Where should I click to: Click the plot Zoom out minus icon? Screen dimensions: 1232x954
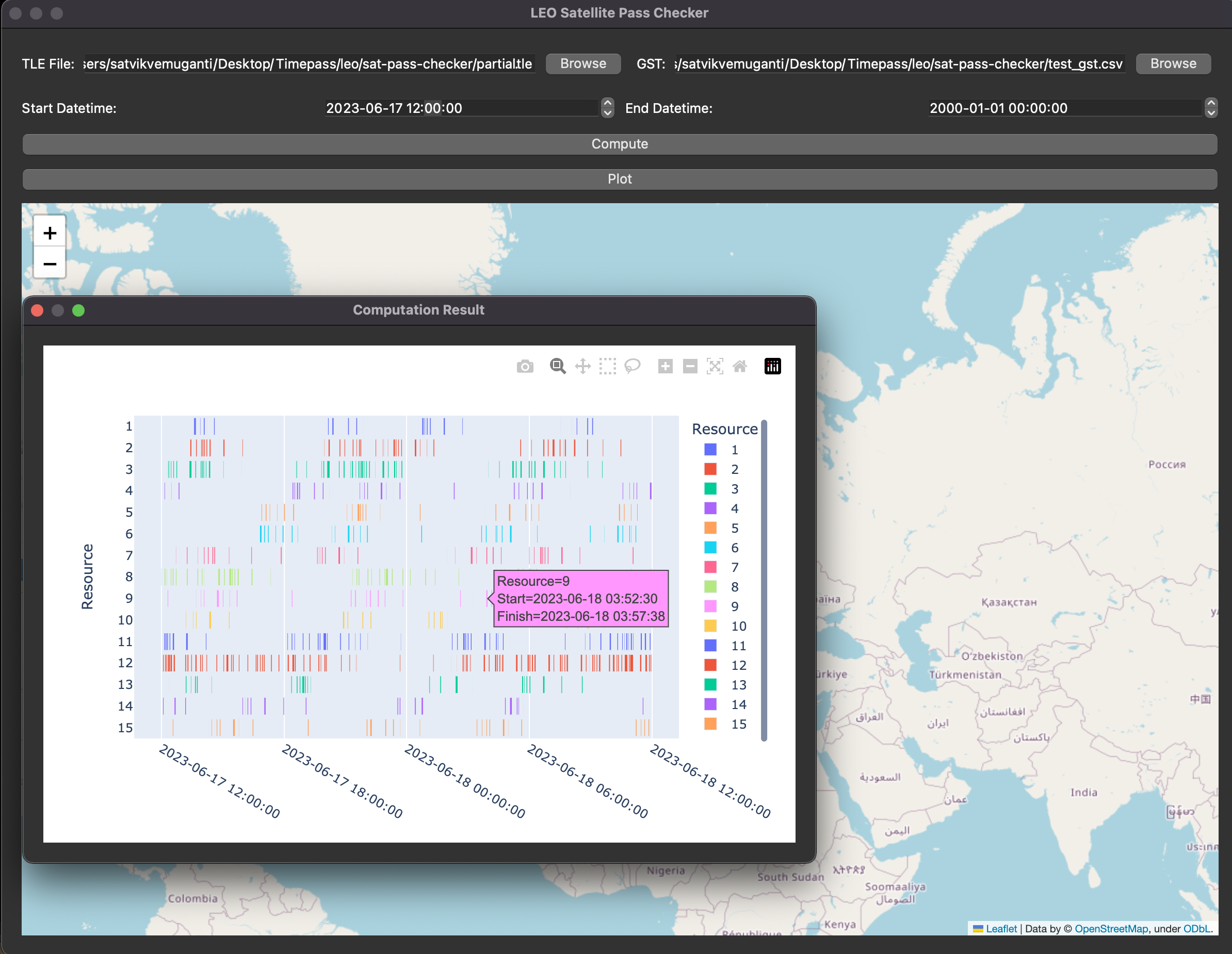[x=690, y=367]
